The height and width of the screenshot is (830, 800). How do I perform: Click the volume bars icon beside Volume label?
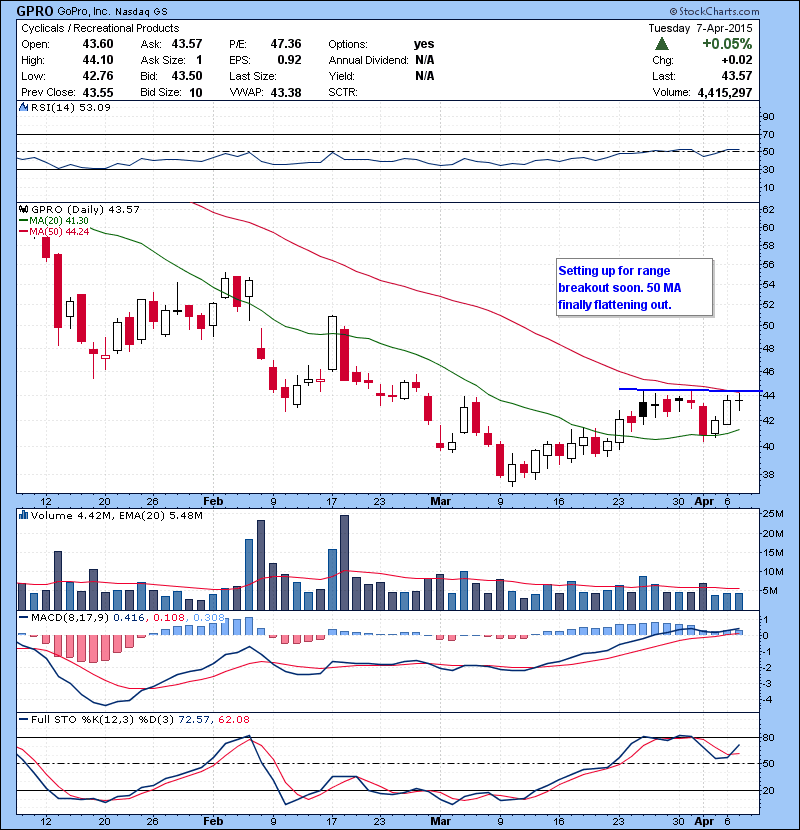23,515
